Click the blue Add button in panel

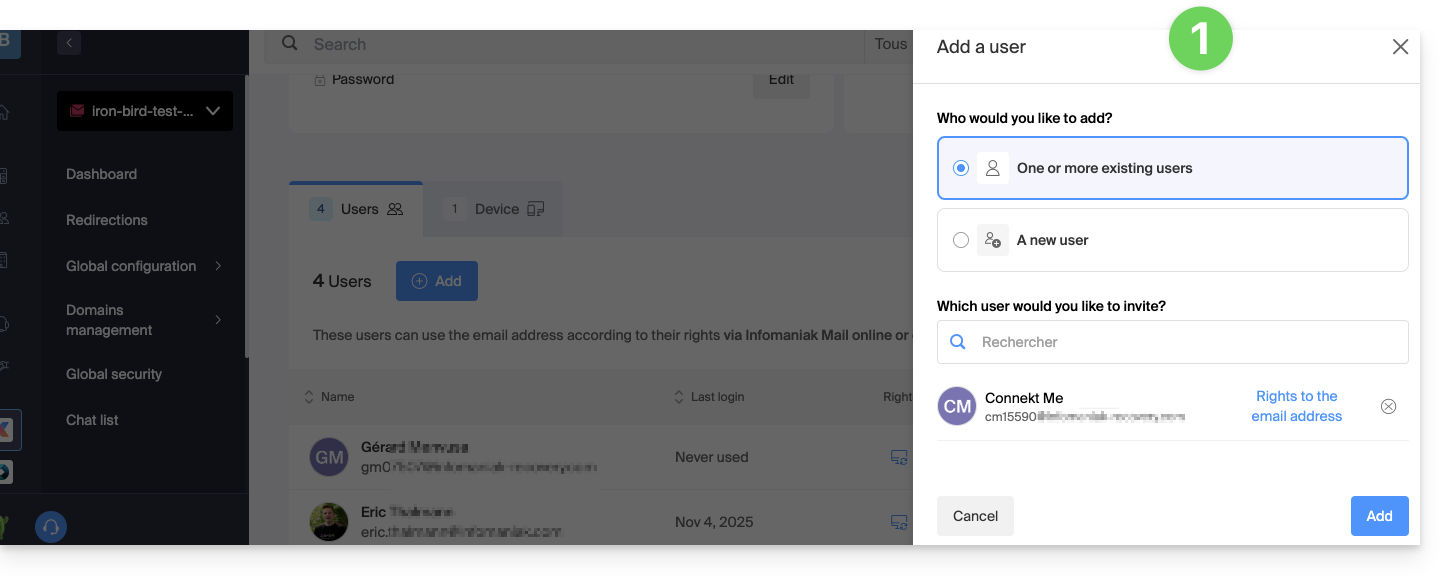[1379, 516]
